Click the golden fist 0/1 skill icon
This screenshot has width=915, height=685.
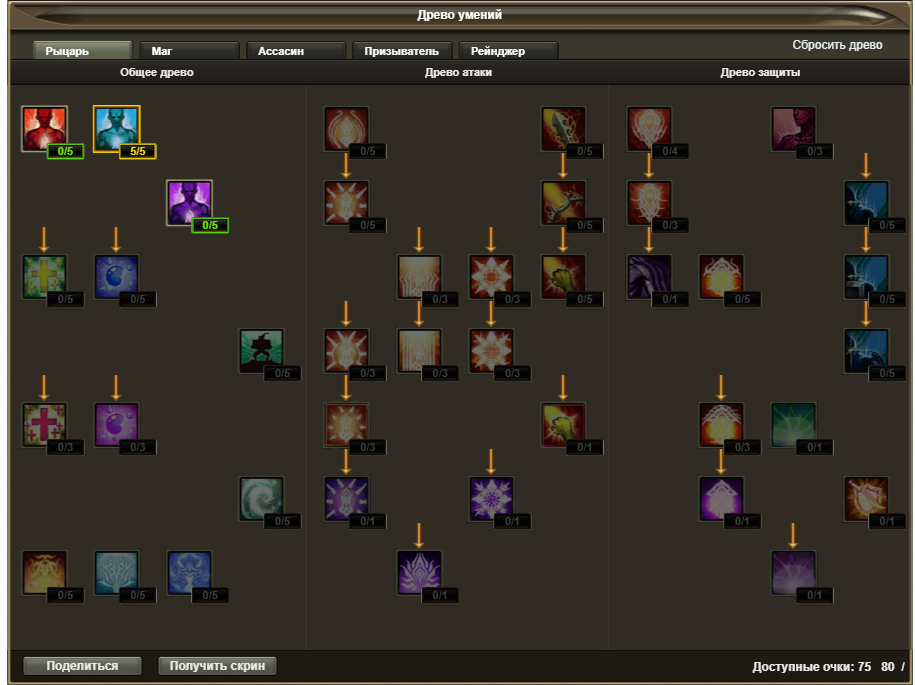tap(563, 425)
